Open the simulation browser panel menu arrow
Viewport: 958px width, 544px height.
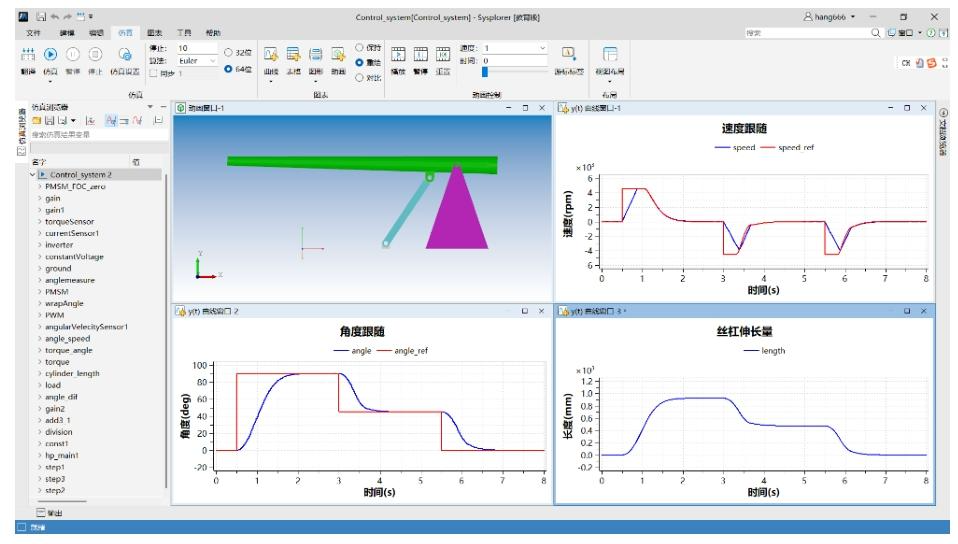[x=150, y=107]
